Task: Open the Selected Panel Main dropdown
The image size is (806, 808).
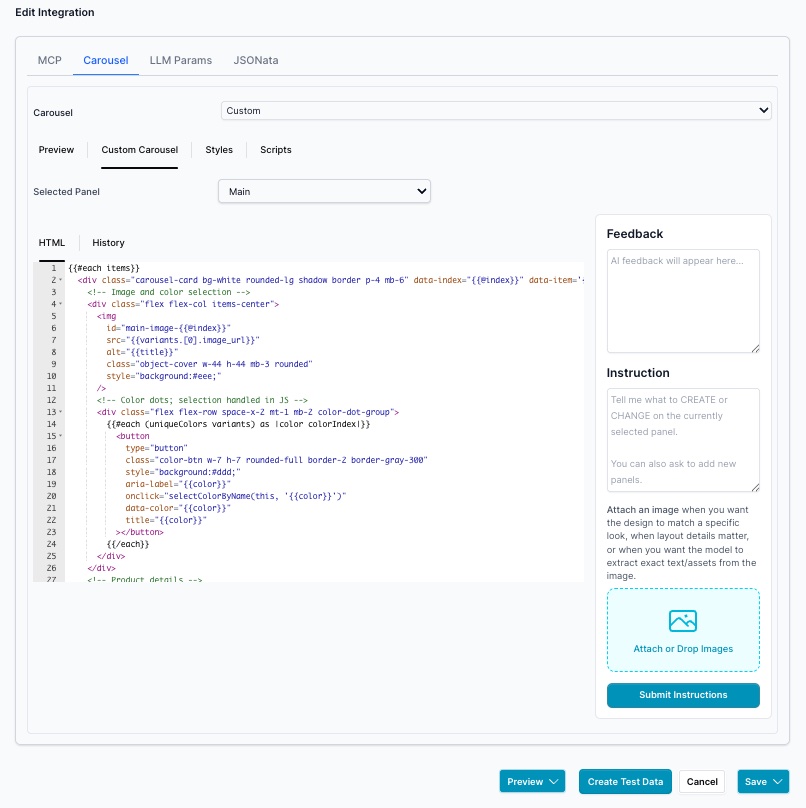Action: click(x=324, y=191)
